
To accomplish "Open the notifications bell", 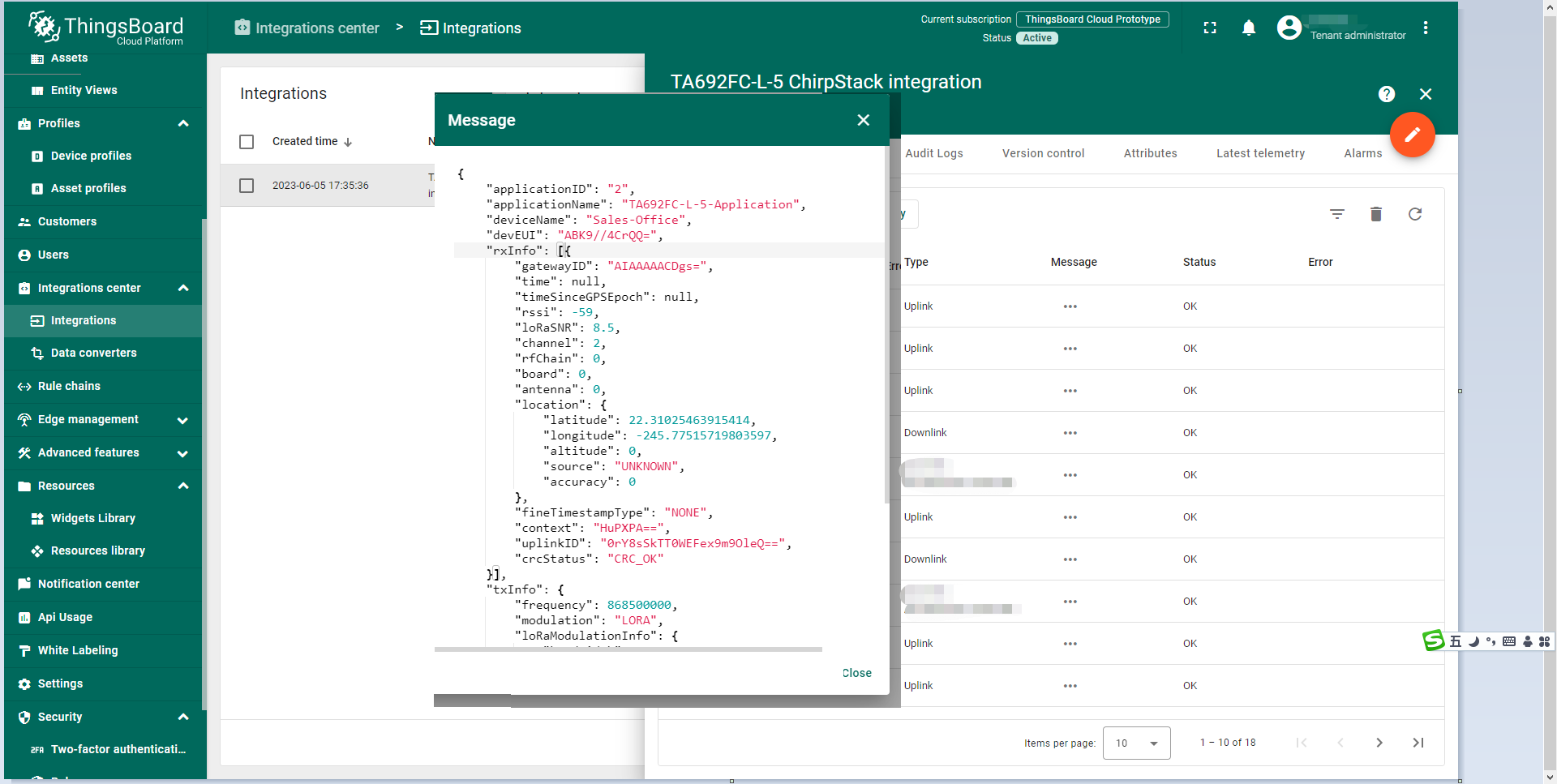I will 1249,28.
